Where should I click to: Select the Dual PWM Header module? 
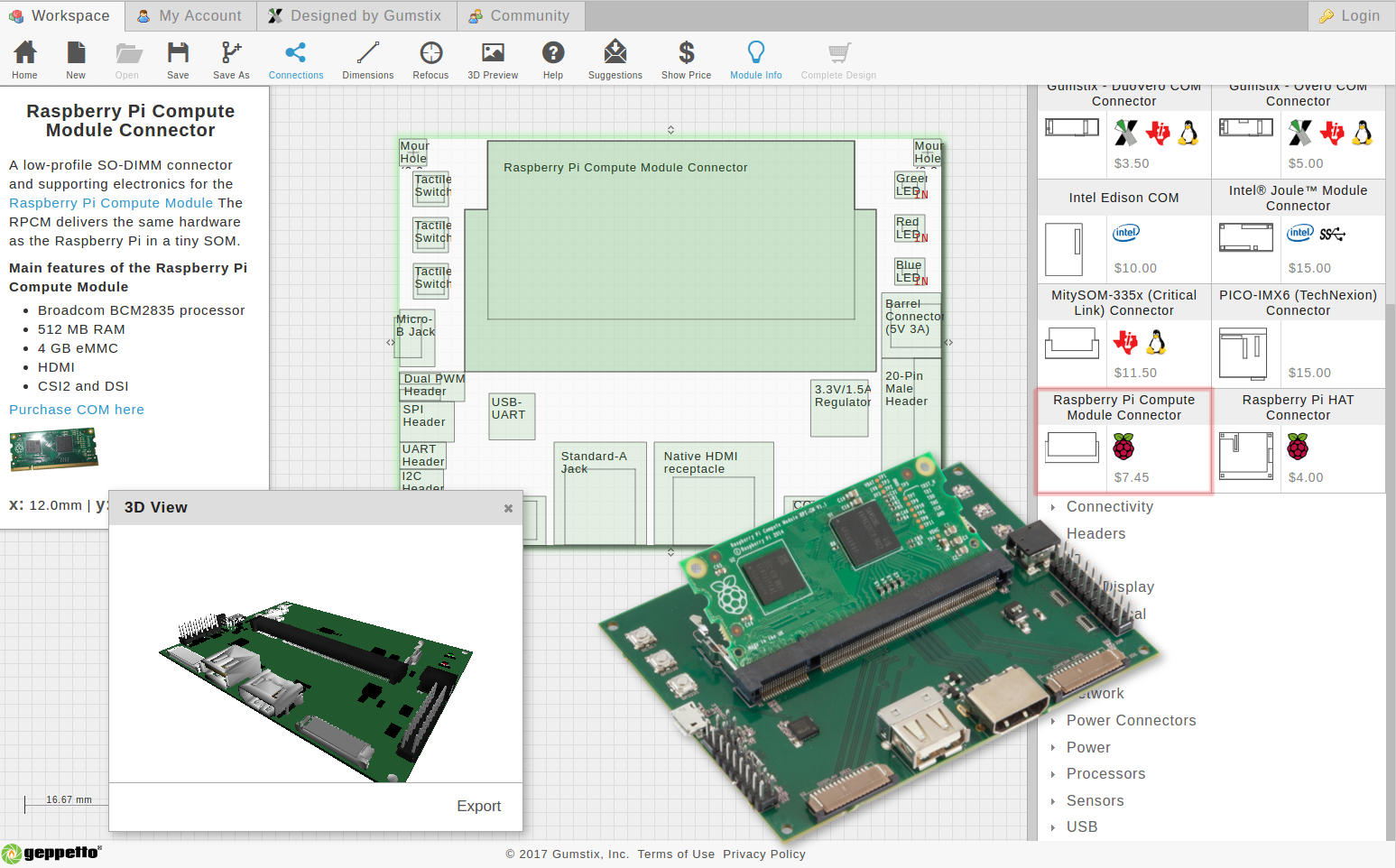click(432, 386)
